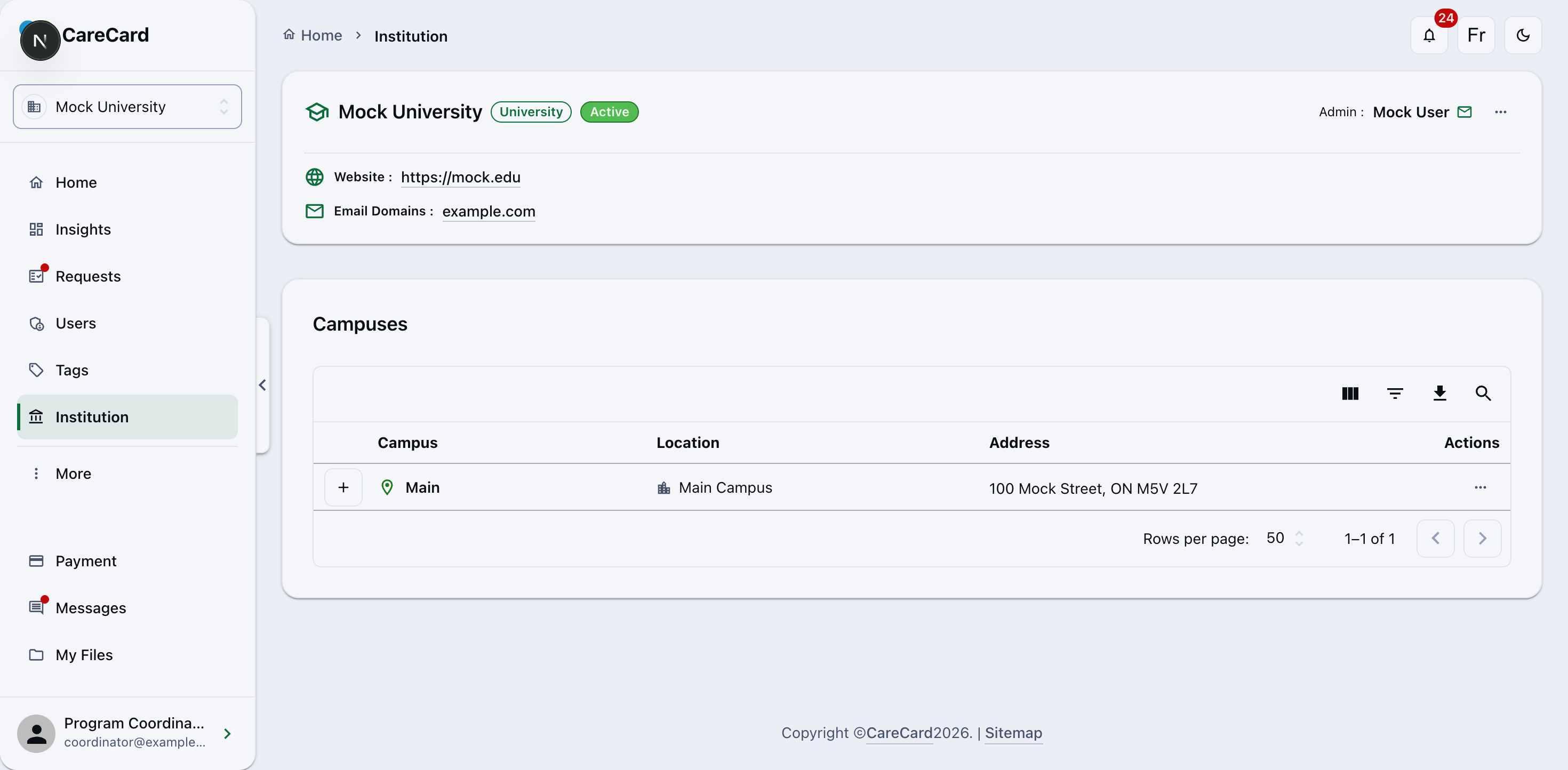
Task: Switch language to French (Fr)
Action: tap(1476, 35)
